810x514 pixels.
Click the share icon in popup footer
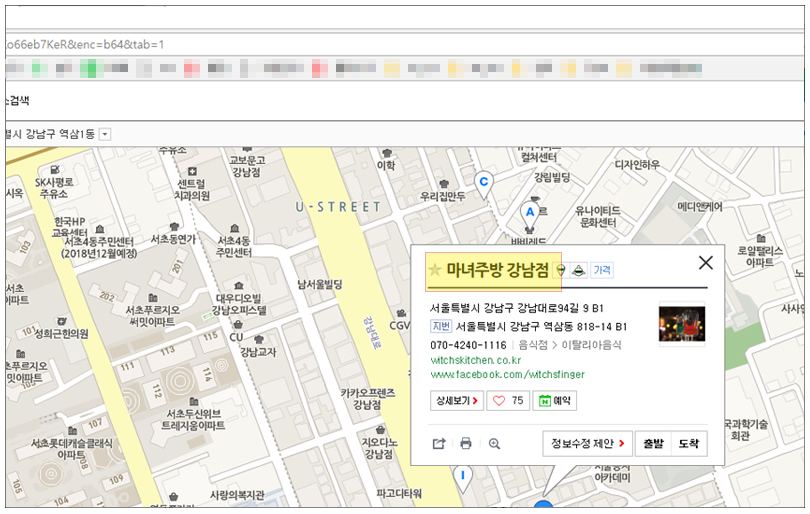tap(439, 443)
